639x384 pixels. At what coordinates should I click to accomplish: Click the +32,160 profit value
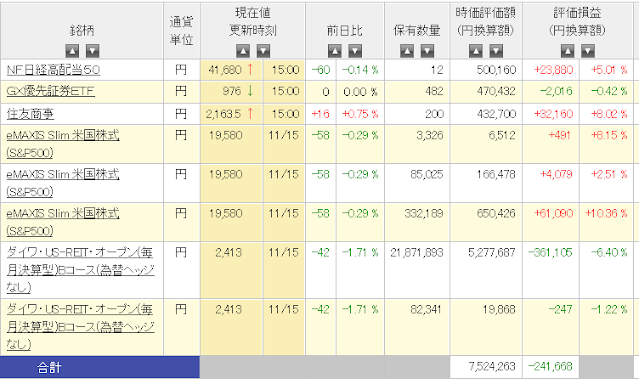(553, 114)
